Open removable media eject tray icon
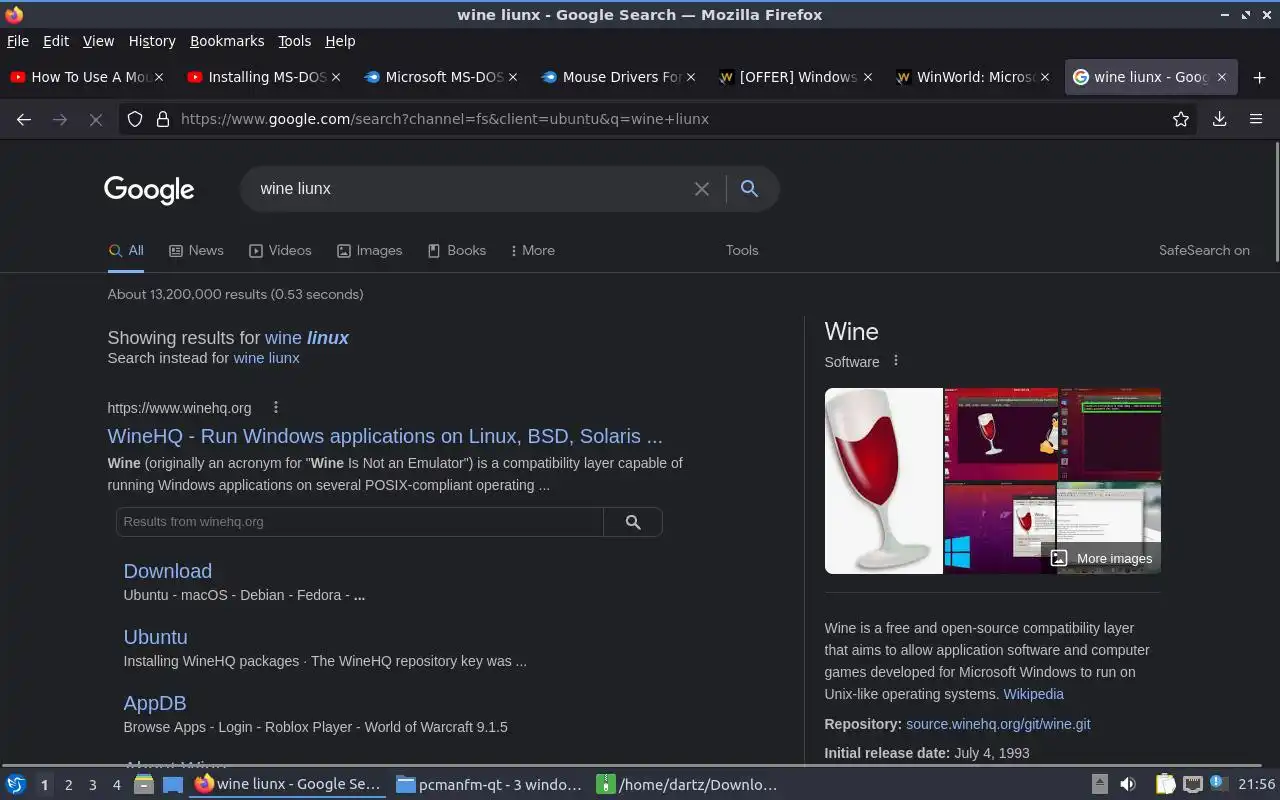 click(1099, 785)
